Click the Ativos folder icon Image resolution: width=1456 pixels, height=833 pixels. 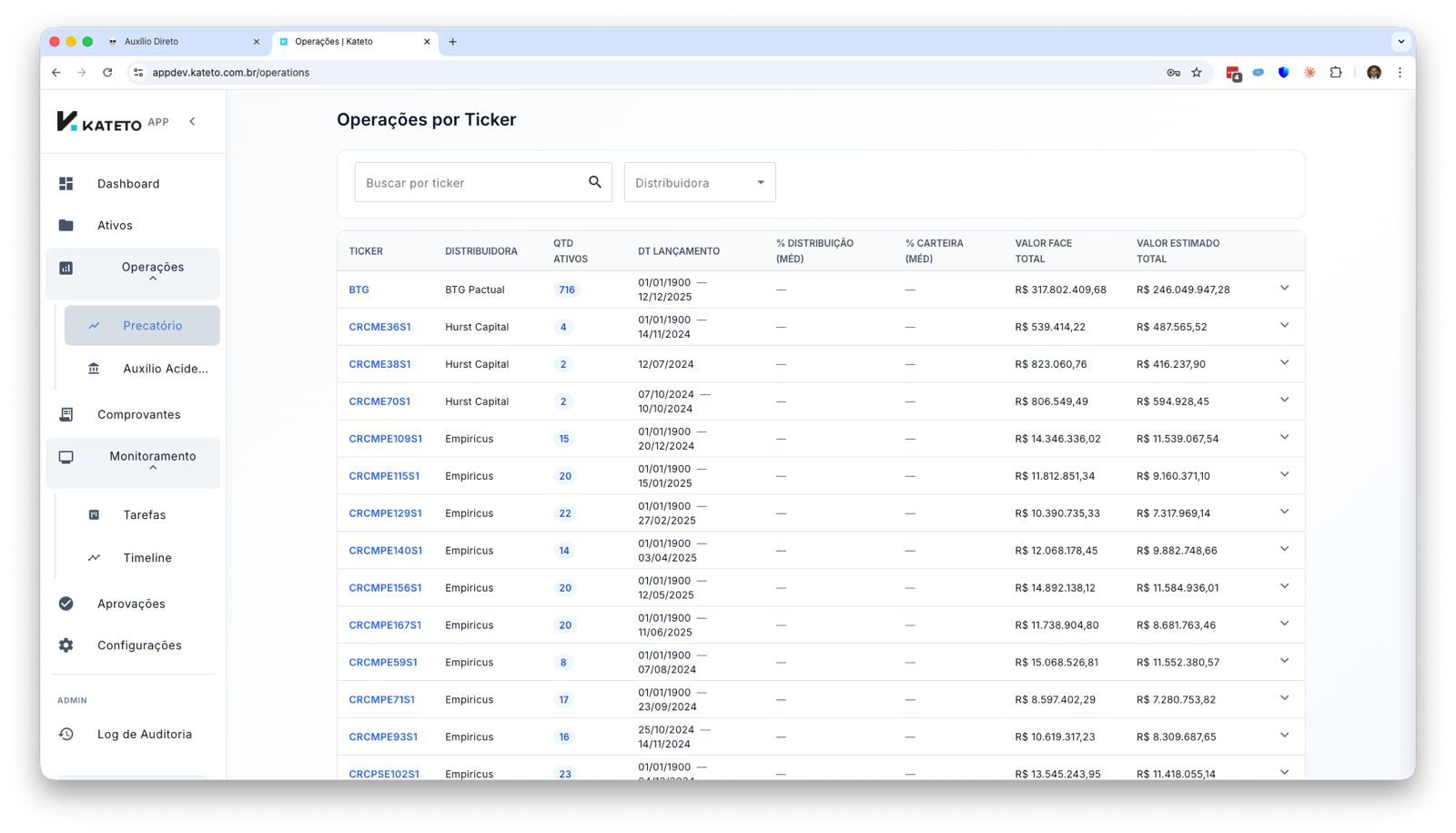click(66, 226)
